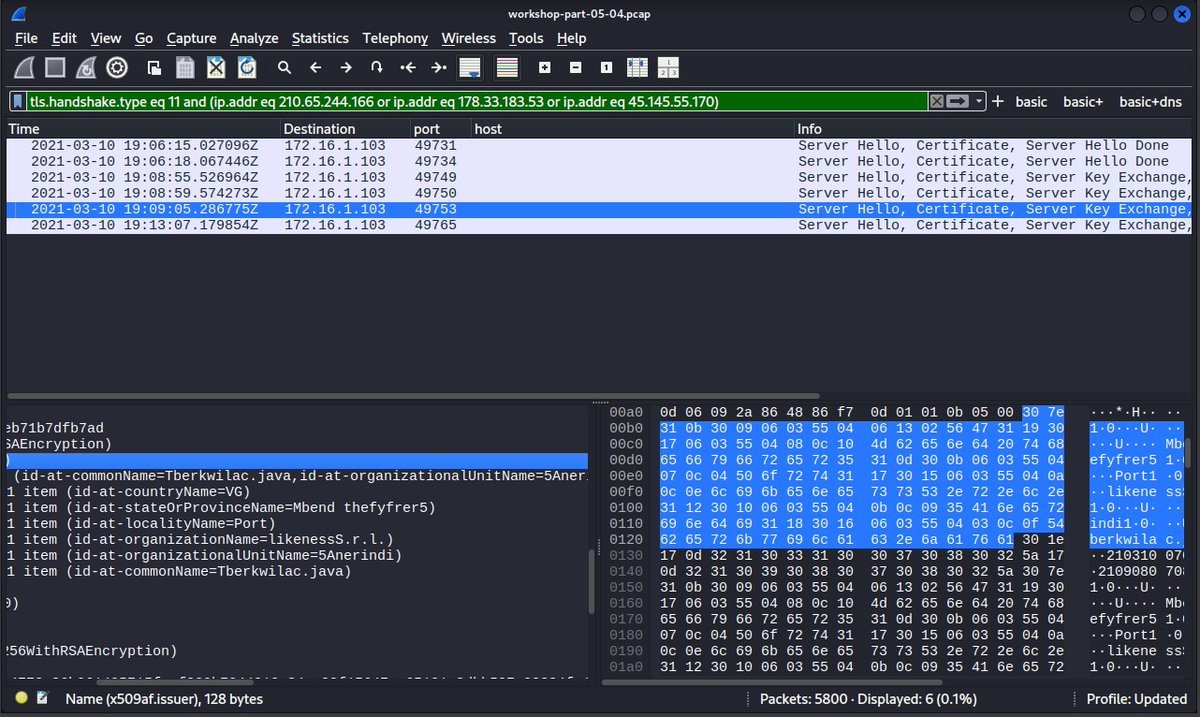Select the id-at-stateOrProvinceName item
Screen dimensions: 1200x717
(x=297, y=508)
